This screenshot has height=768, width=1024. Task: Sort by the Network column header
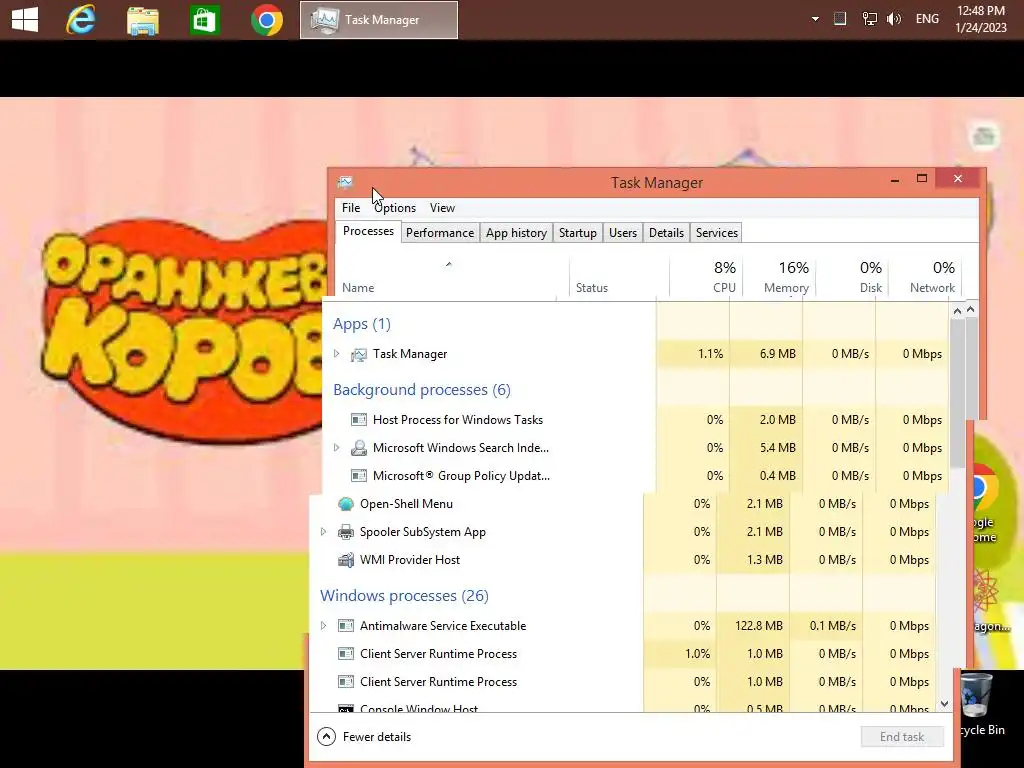pos(925,278)
